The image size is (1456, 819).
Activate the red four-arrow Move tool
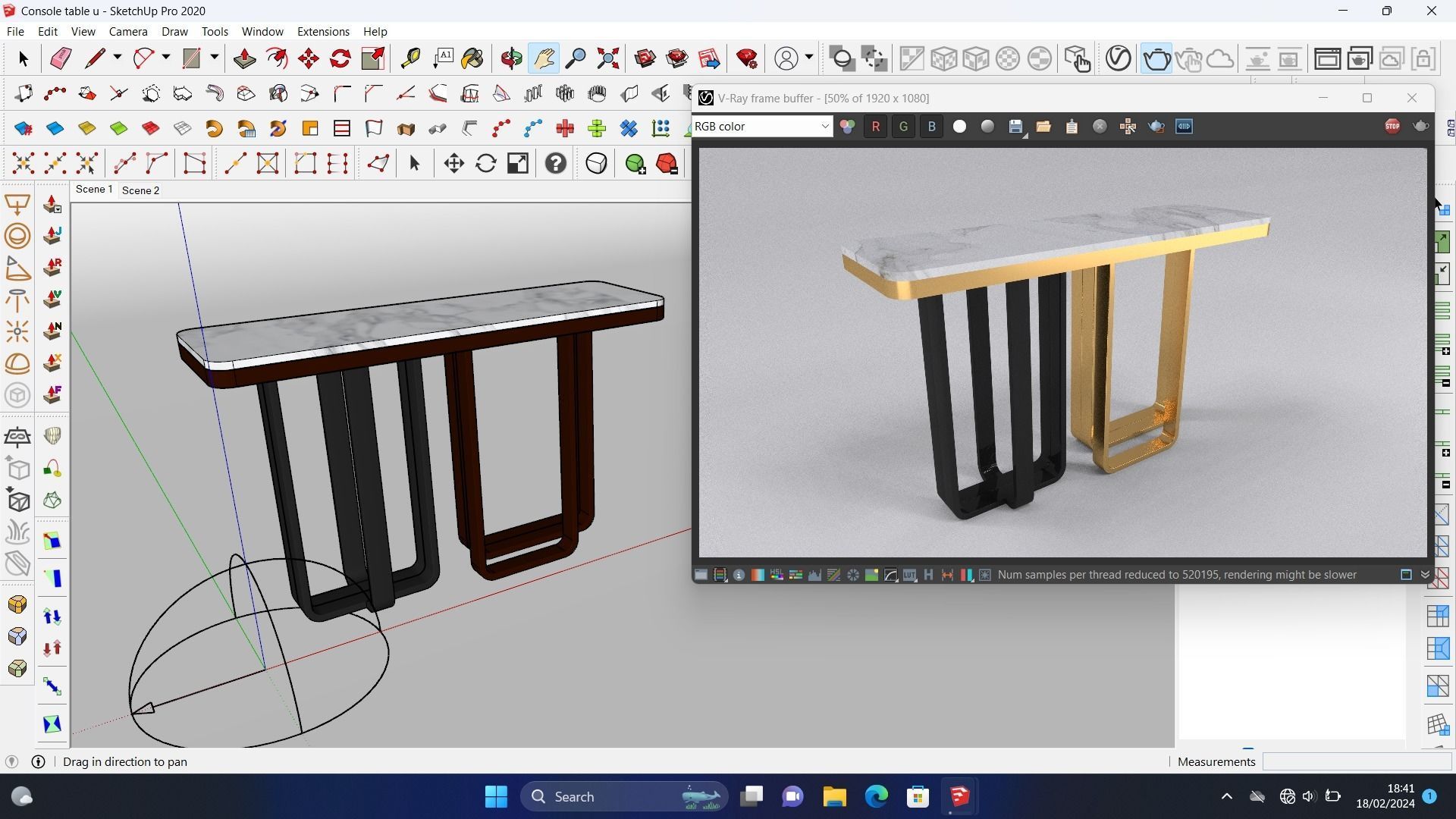coord(309,58)
